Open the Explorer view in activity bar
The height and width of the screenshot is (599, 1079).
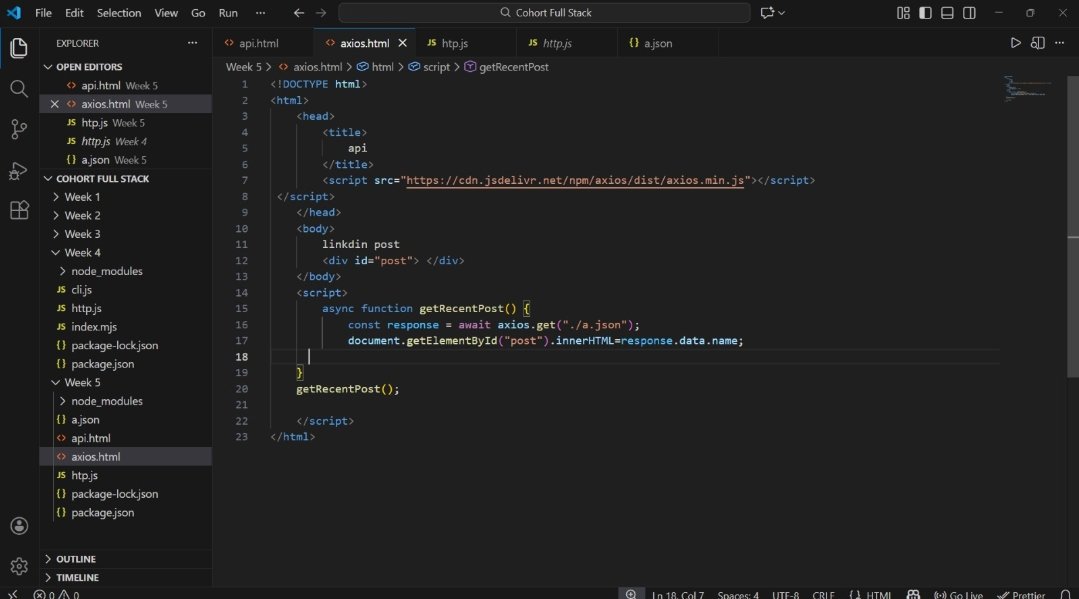pos(19,48)
